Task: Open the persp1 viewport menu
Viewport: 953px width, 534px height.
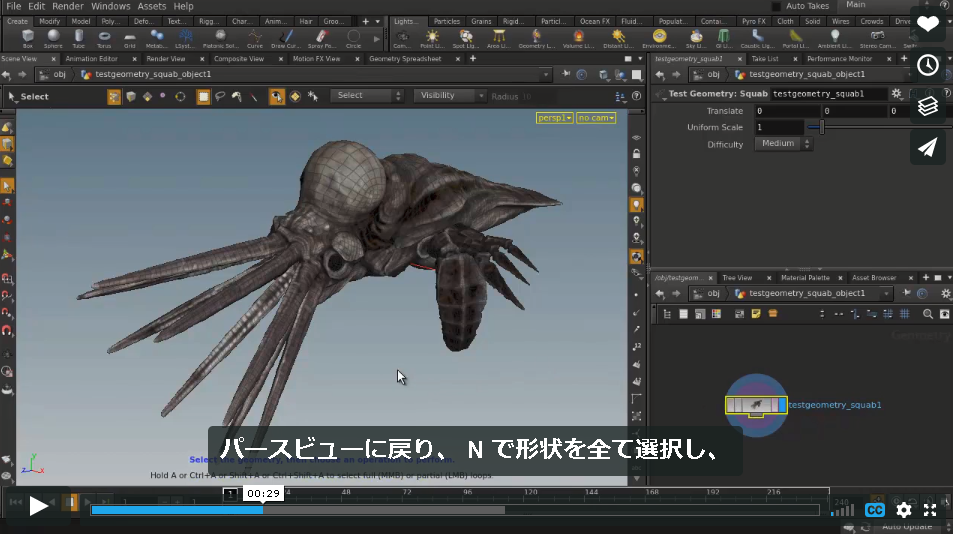Action: (x=554, y=118)
